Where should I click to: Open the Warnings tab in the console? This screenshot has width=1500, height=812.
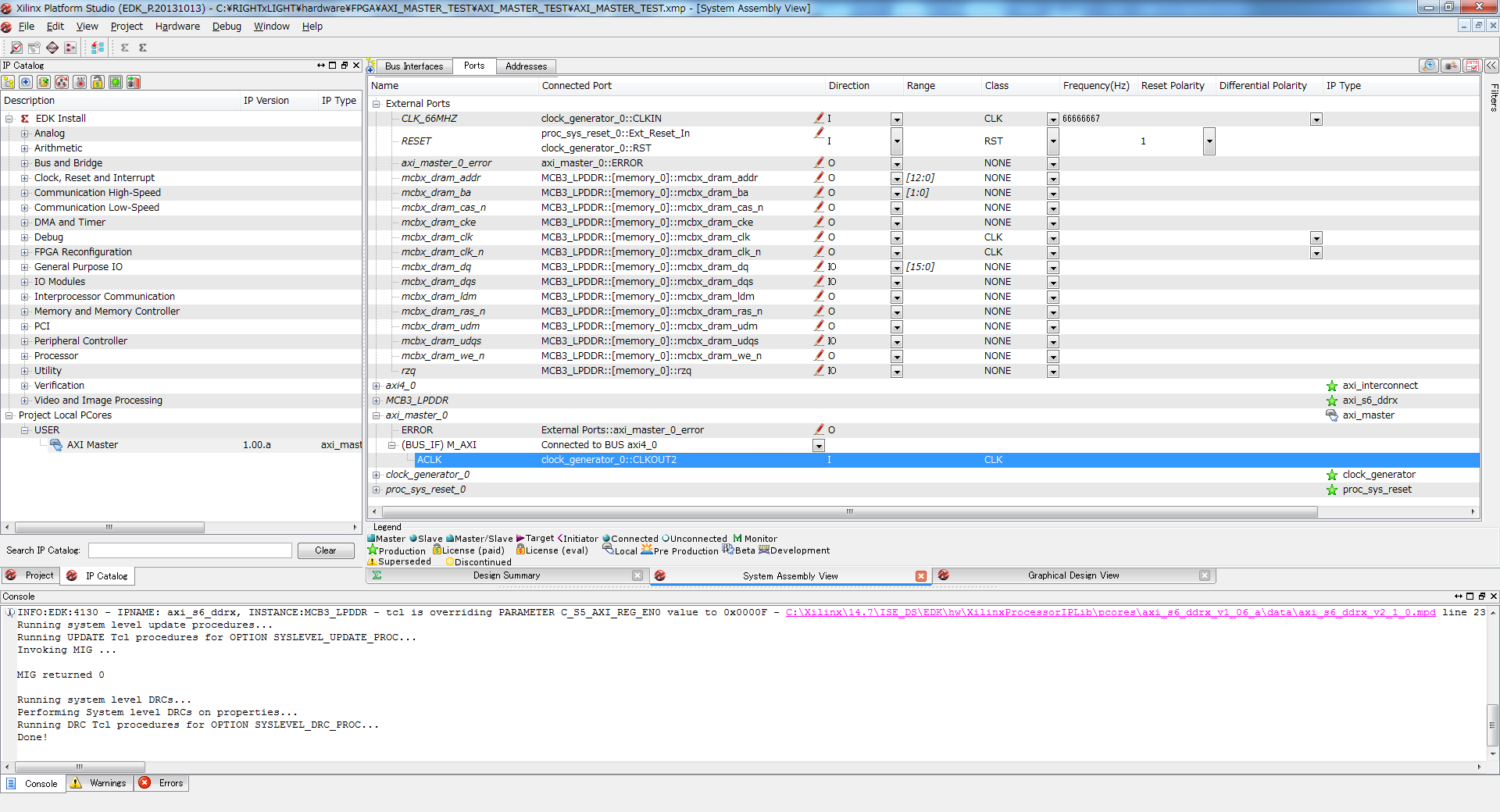pyautogui.click(x=99, y=783)
